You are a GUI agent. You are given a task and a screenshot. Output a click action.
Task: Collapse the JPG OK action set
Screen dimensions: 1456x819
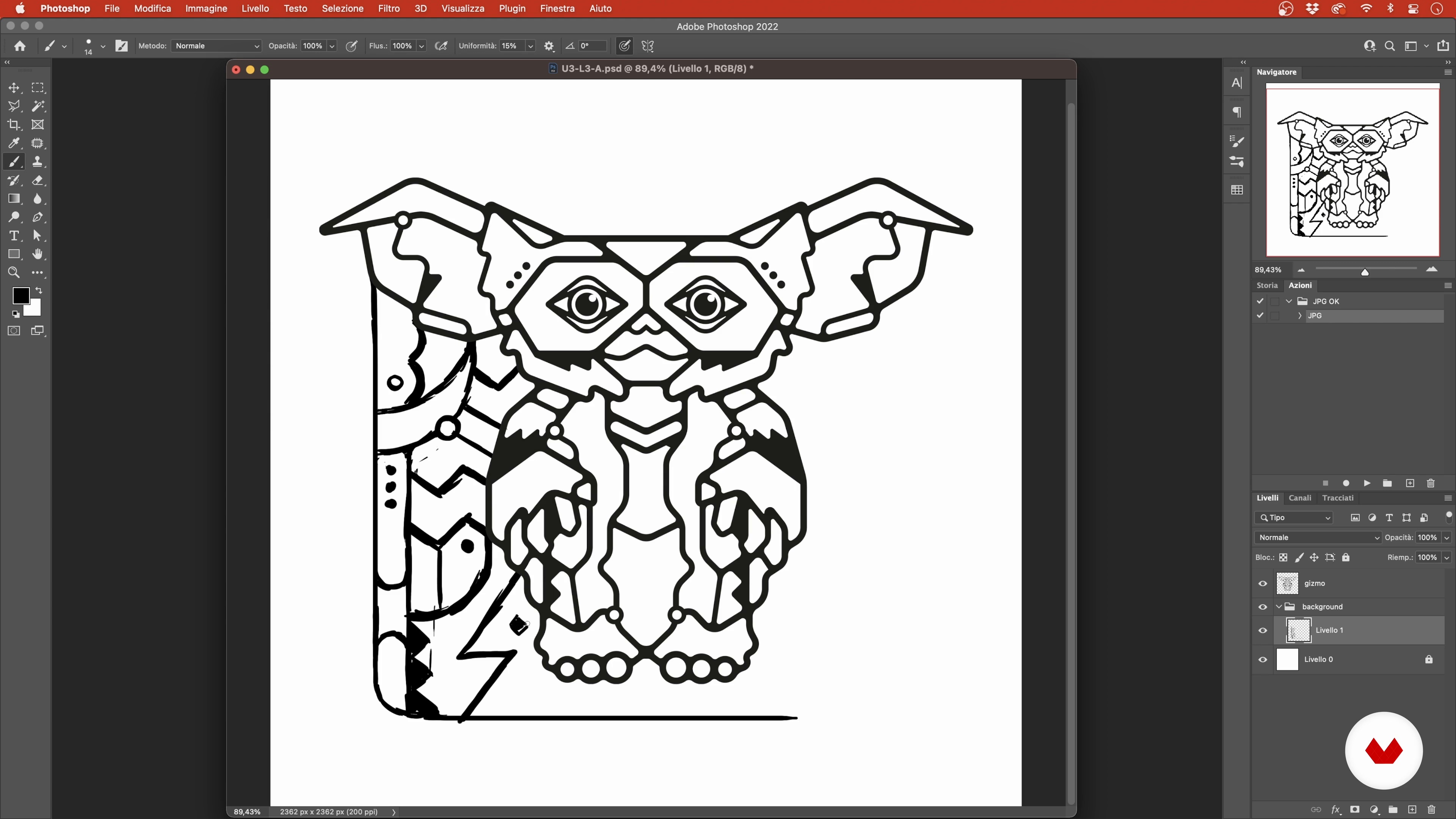pyautogui.click(x=1289, y=301)
